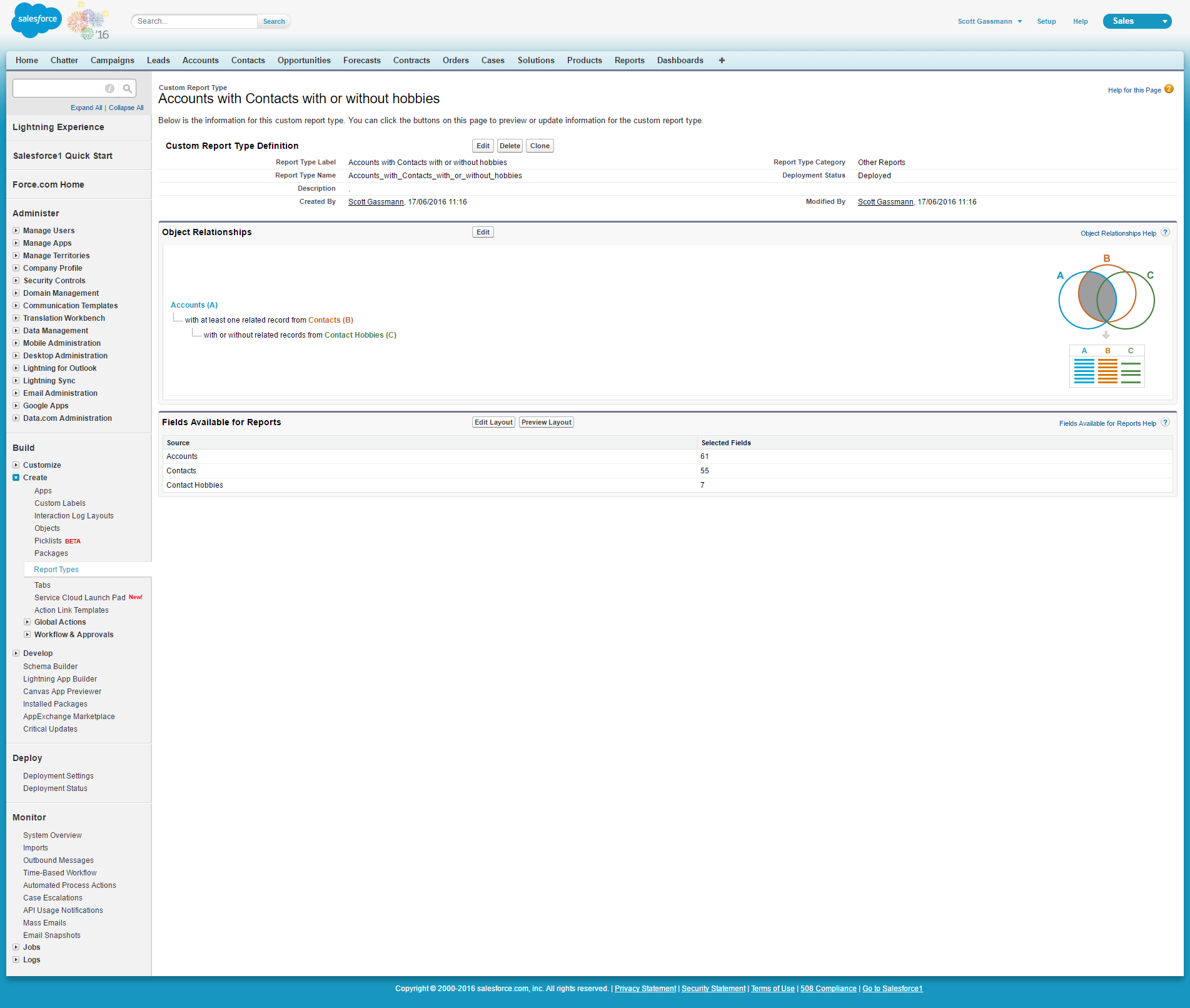This screenshot has width=1190, height=1008.
Task: Expand the Manage Users tree node
Action: 16,231
